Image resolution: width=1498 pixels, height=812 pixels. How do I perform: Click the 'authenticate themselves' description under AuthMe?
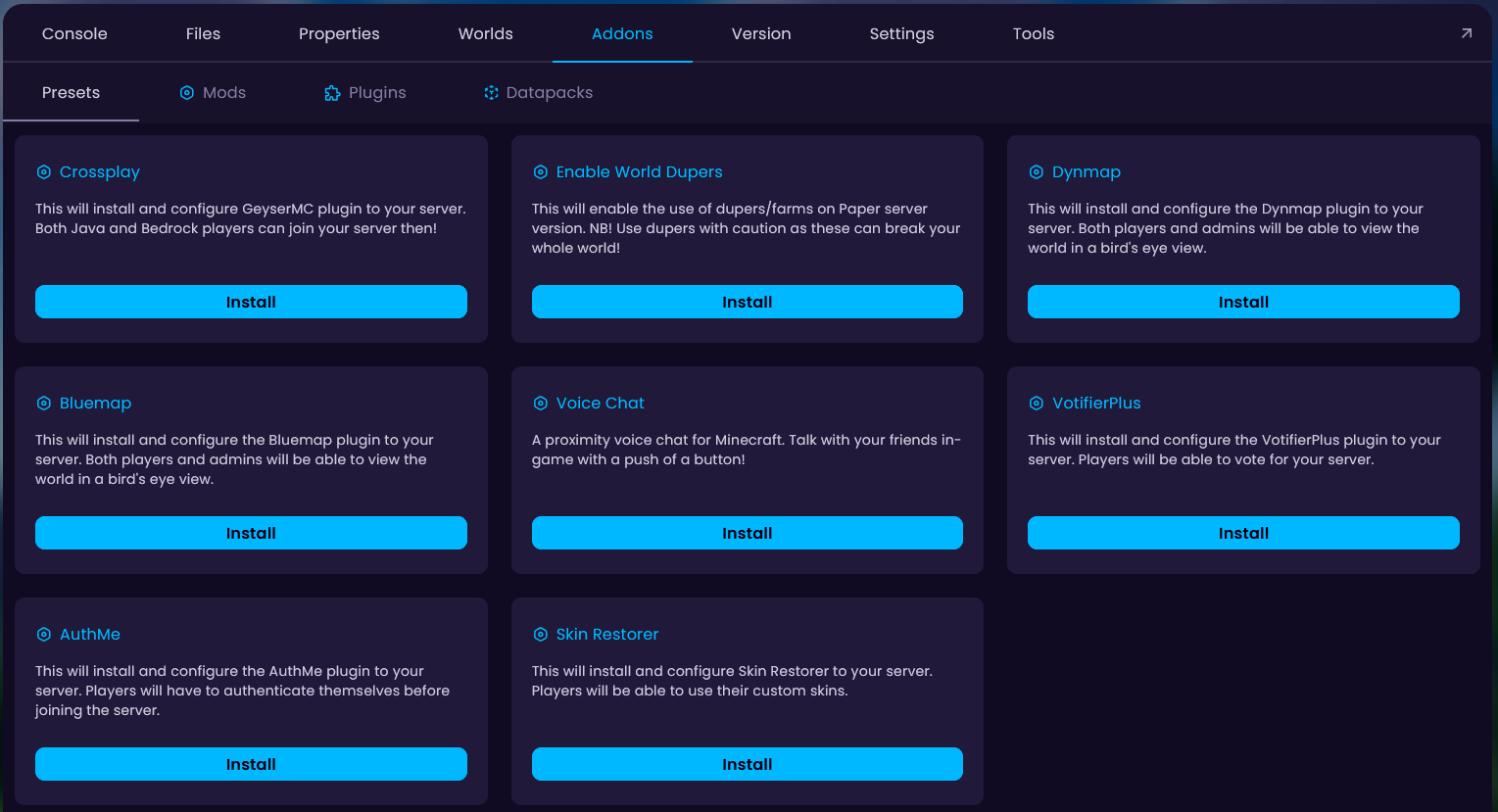(x=243, y=691)
